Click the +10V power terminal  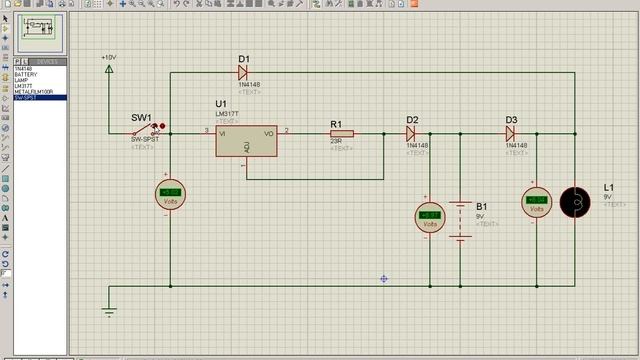(109, 69)
